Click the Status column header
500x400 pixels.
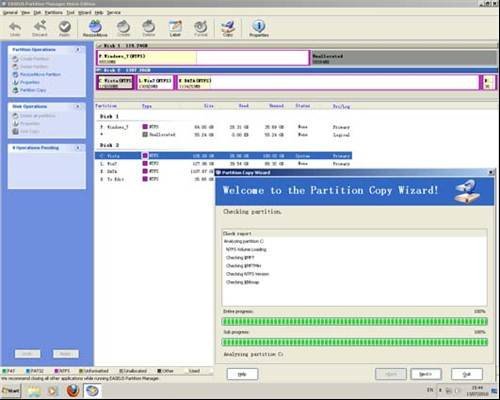(303, 106)
